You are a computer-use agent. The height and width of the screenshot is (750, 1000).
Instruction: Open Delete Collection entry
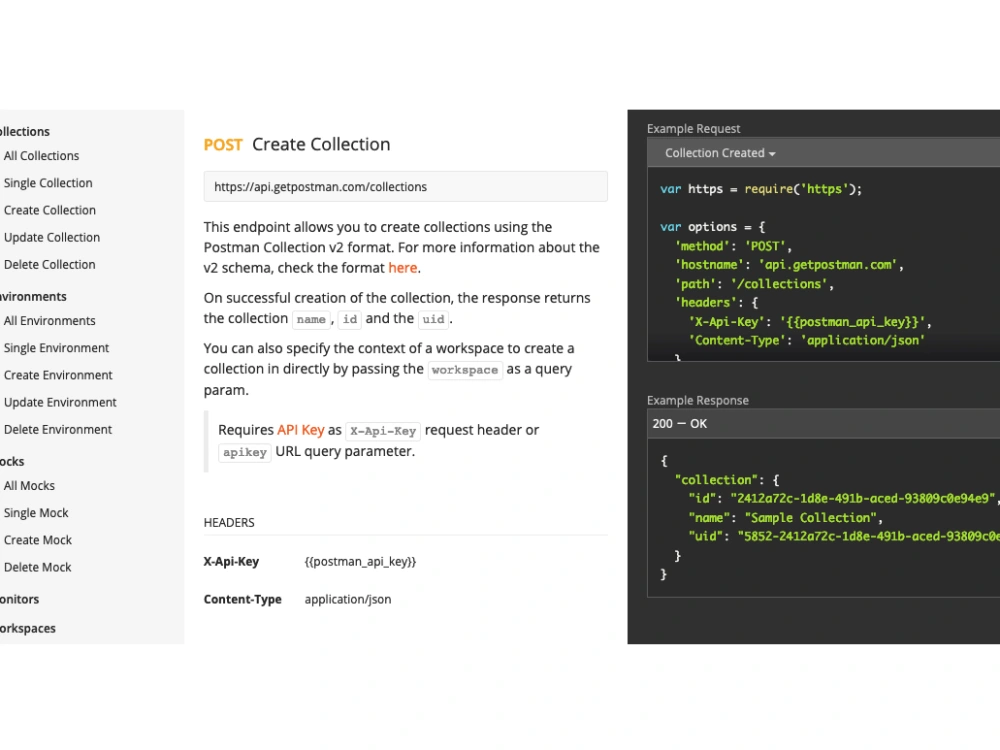click(49, 265)
